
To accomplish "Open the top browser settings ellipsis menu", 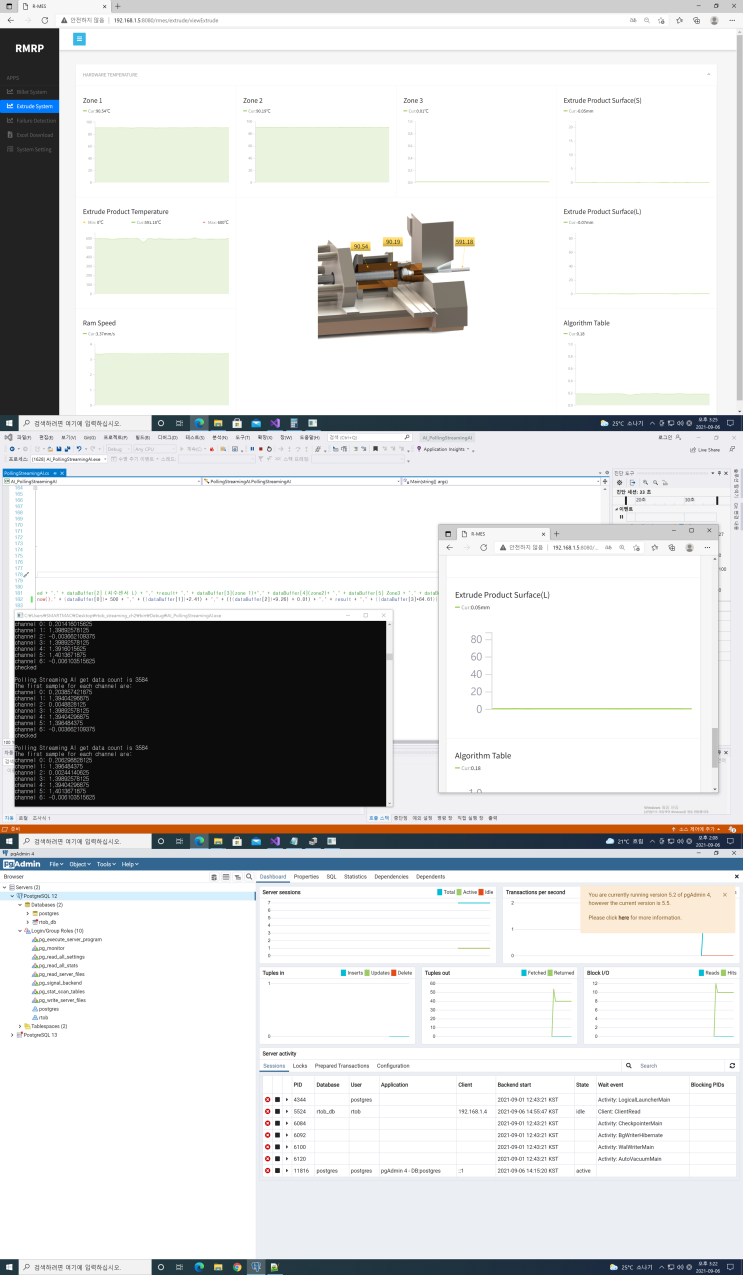I will (x=730, y=20).
